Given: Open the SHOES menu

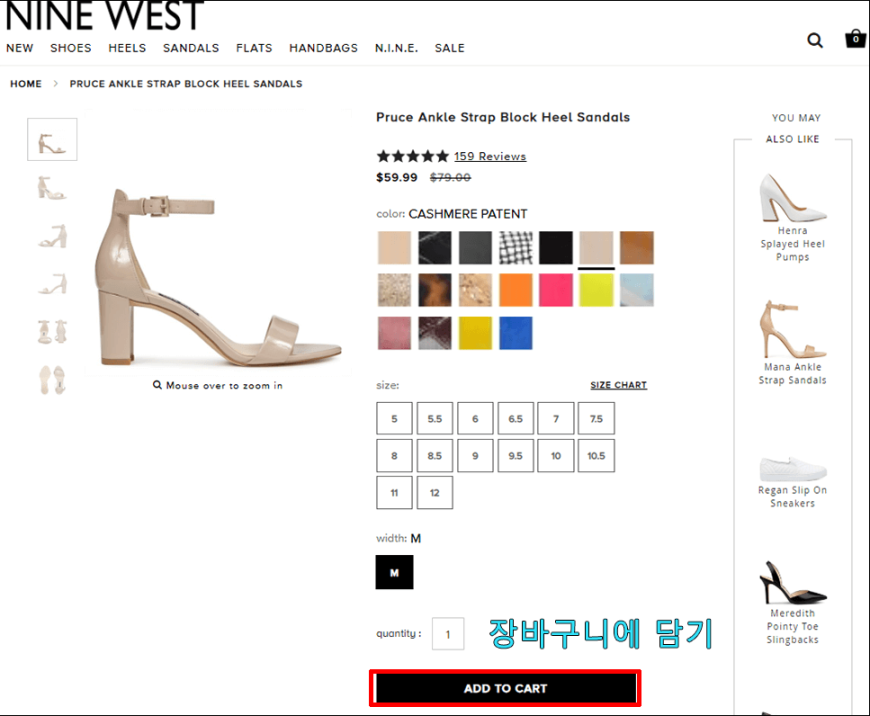Looking at the screenshot, I should [70, 48].
